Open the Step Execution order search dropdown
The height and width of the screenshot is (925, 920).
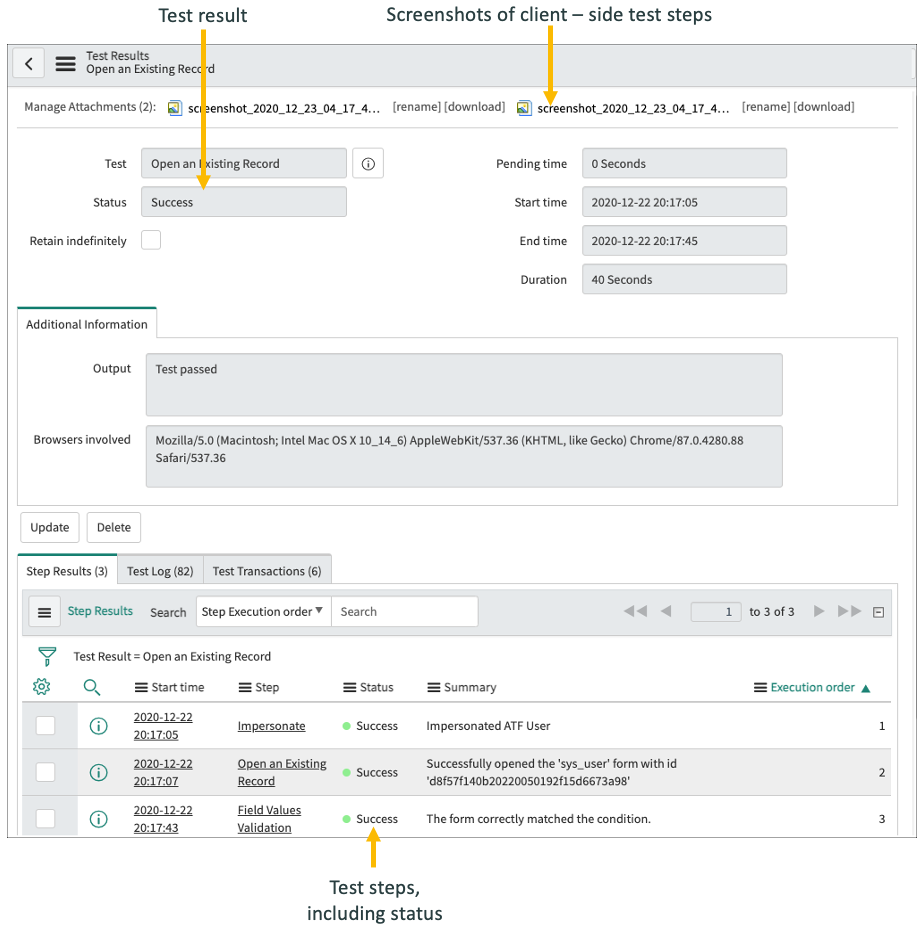pyautogui.click(x=263, y=611)
